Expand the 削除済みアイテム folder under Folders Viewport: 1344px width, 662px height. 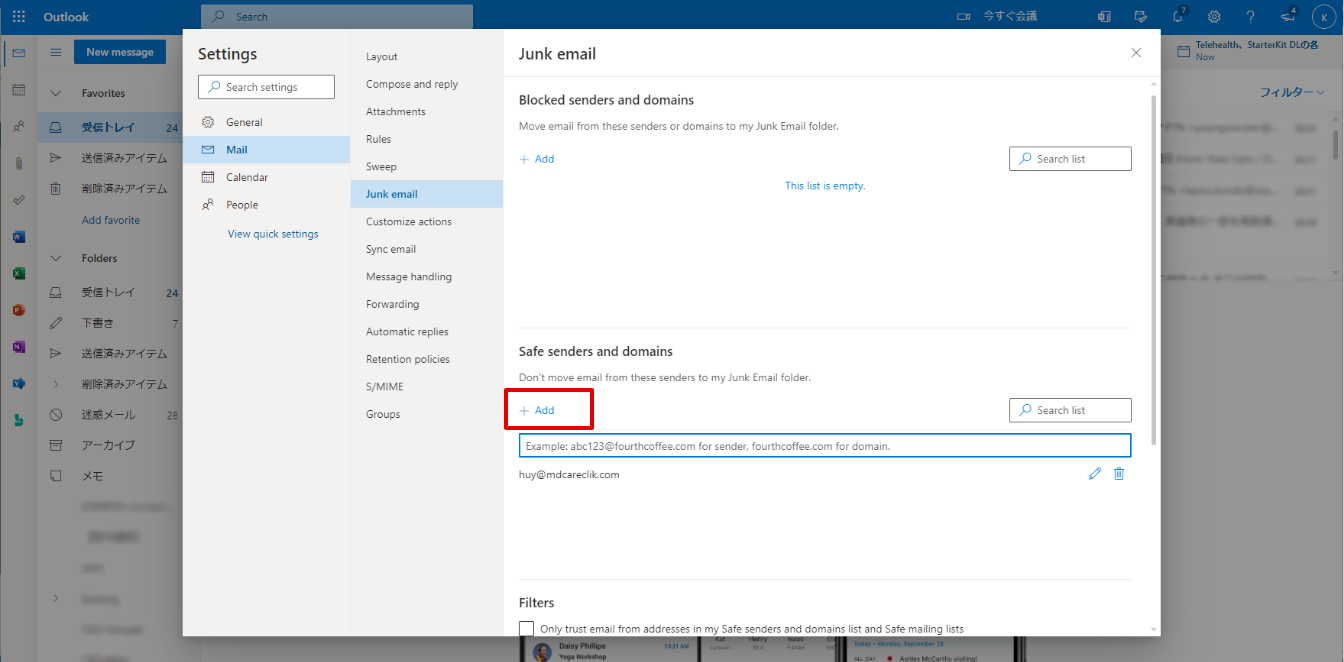[56, 384]
